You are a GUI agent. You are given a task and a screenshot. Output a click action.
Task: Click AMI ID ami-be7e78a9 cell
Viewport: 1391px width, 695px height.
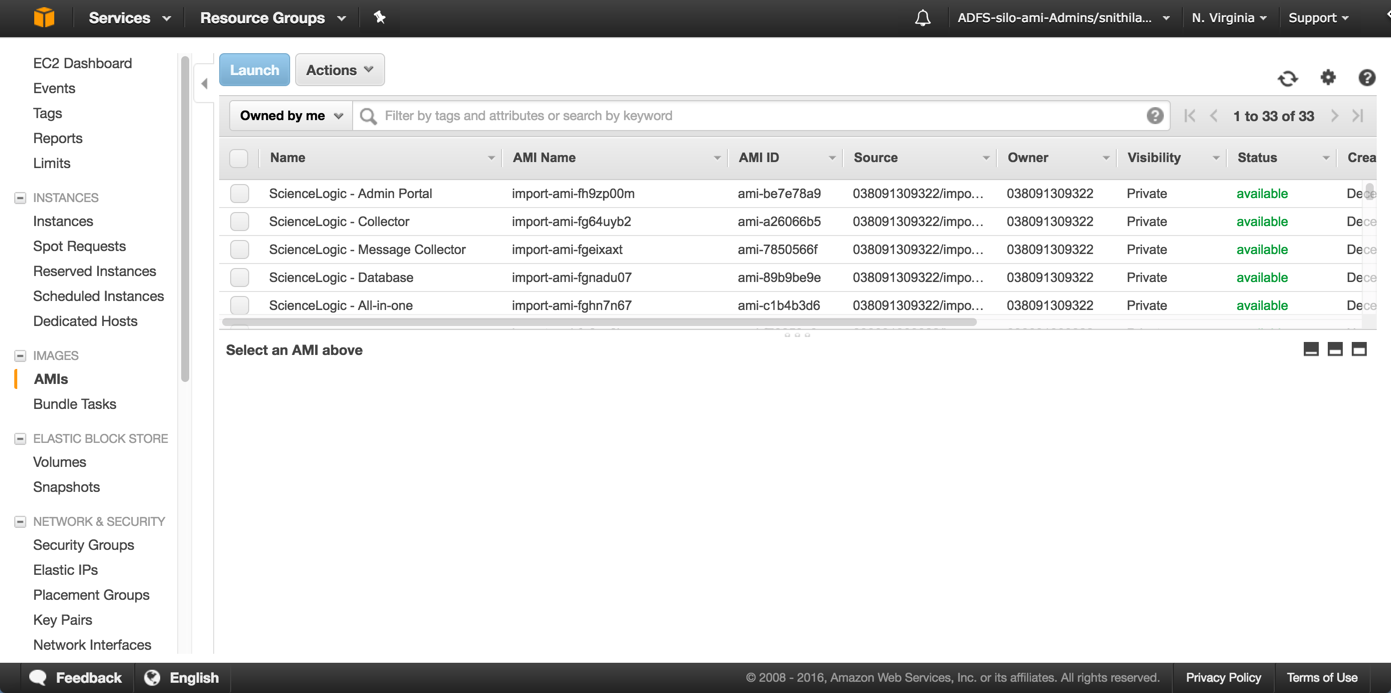click(779, 194)
